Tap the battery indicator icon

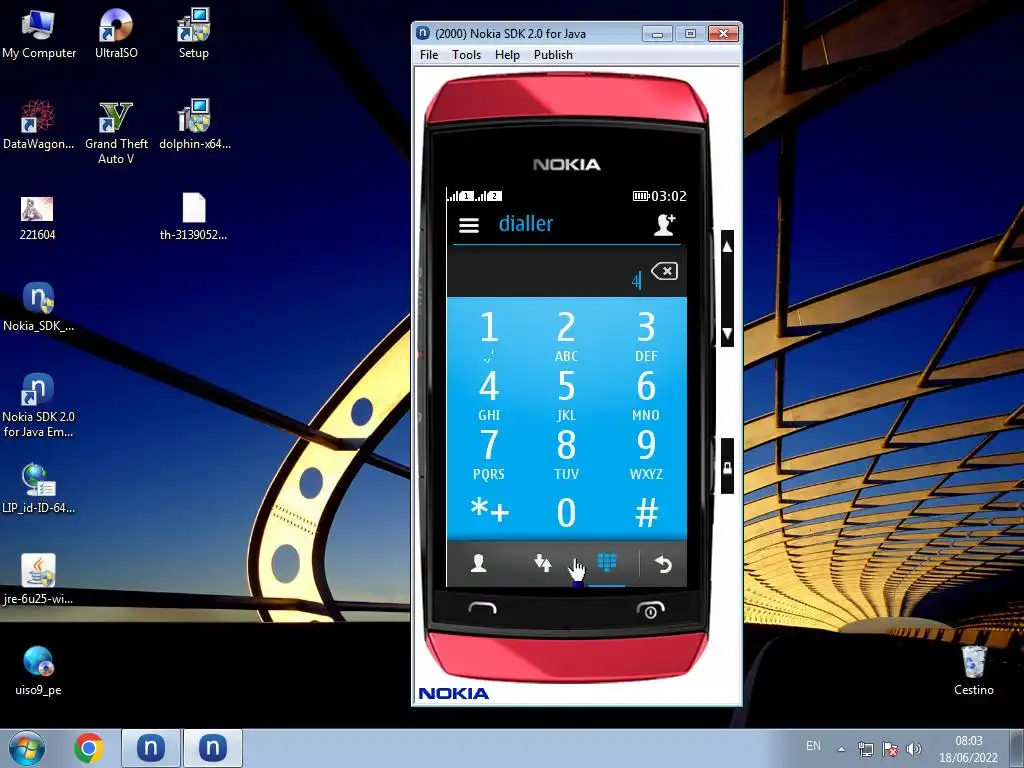tap(641, 196)
